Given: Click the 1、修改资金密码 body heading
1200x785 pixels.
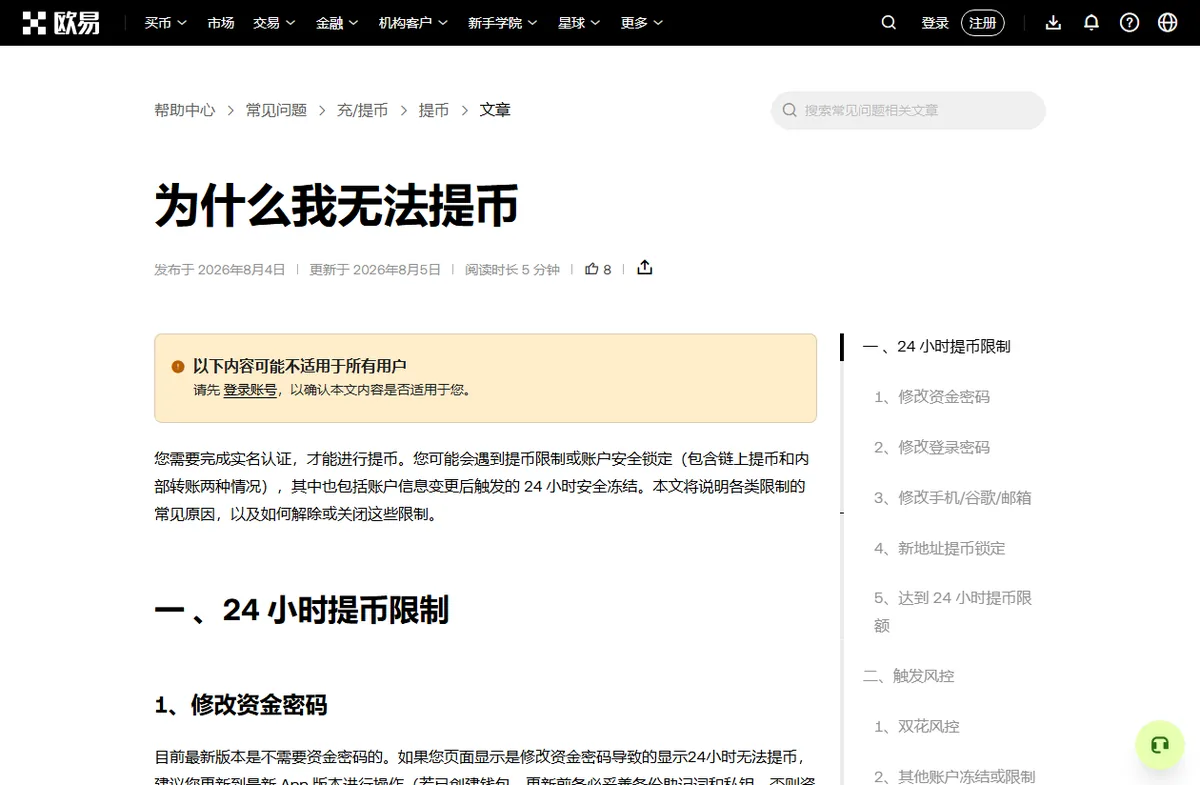Looking at the screenshot, I should (241, 705).
